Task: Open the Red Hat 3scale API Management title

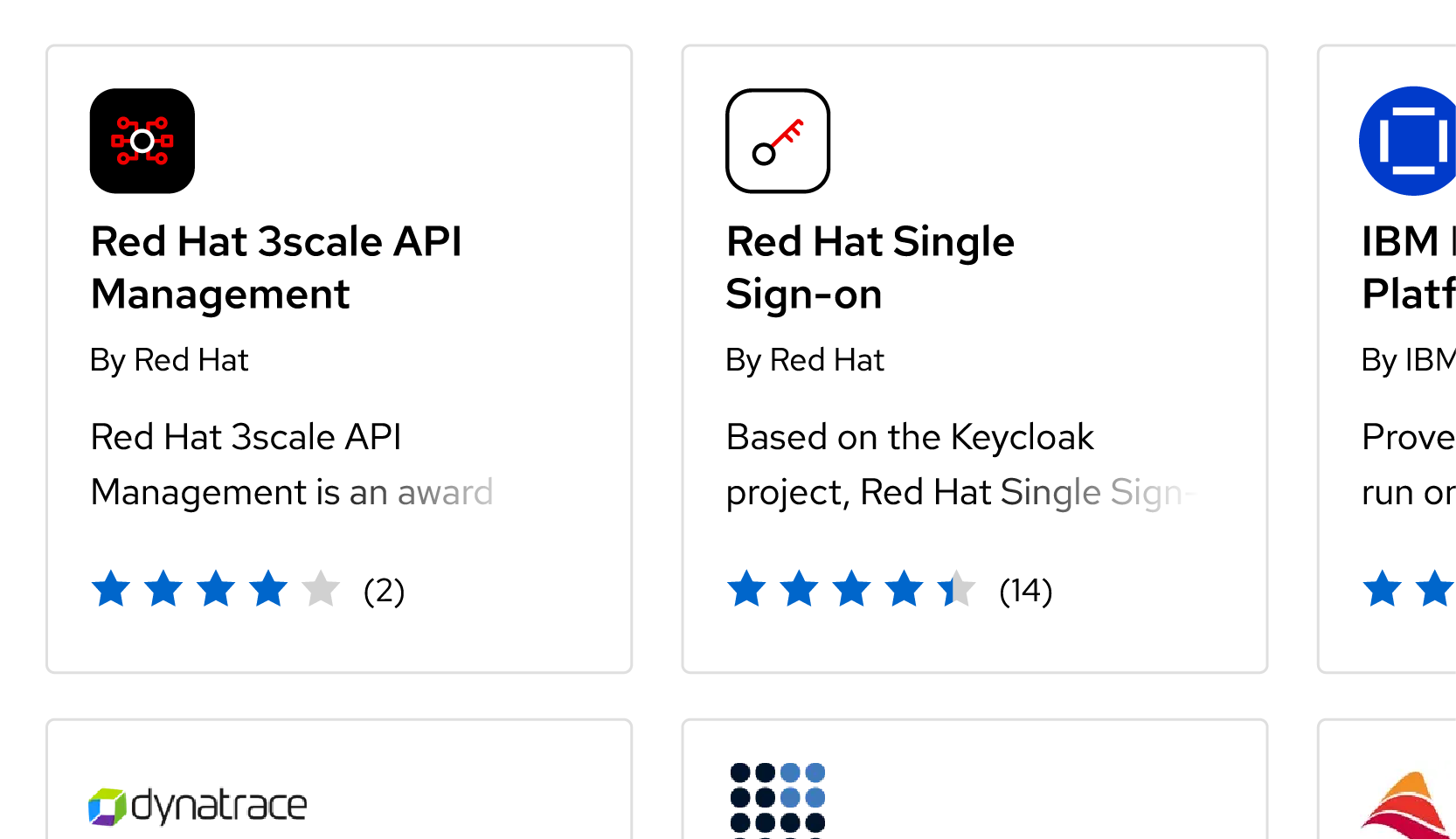Action: pos(276,267)
